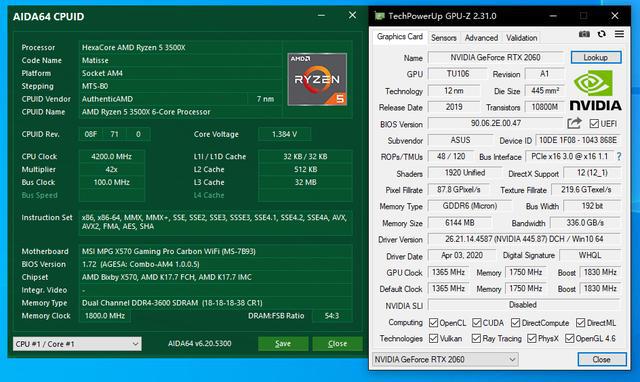640x382 pixels.
Task: Click the Lookup button in GPU-Z
Action: tap(596, 57)
